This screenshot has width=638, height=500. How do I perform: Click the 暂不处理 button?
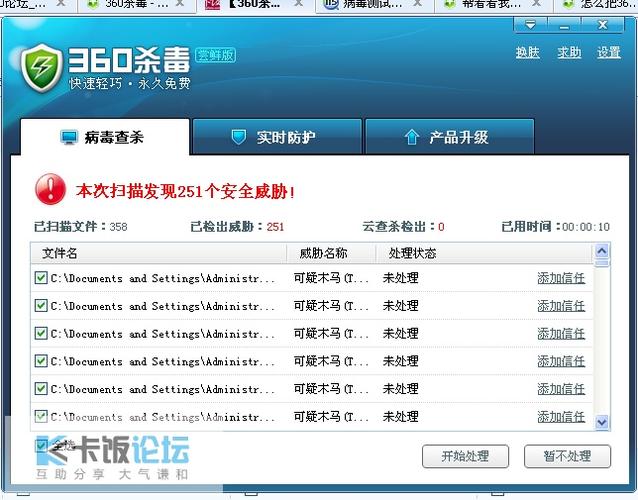pos(567,456)
